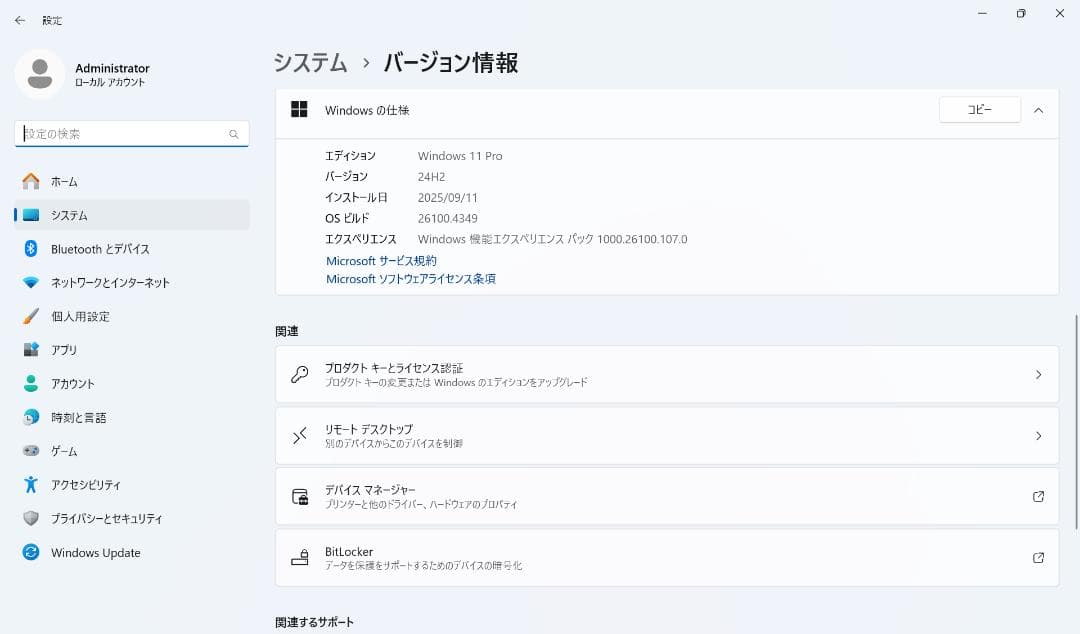Viewport: 1080px width, 634px height.
Task: Open BitLocker card
Action: pyautogui.click(x=667, y=558)
